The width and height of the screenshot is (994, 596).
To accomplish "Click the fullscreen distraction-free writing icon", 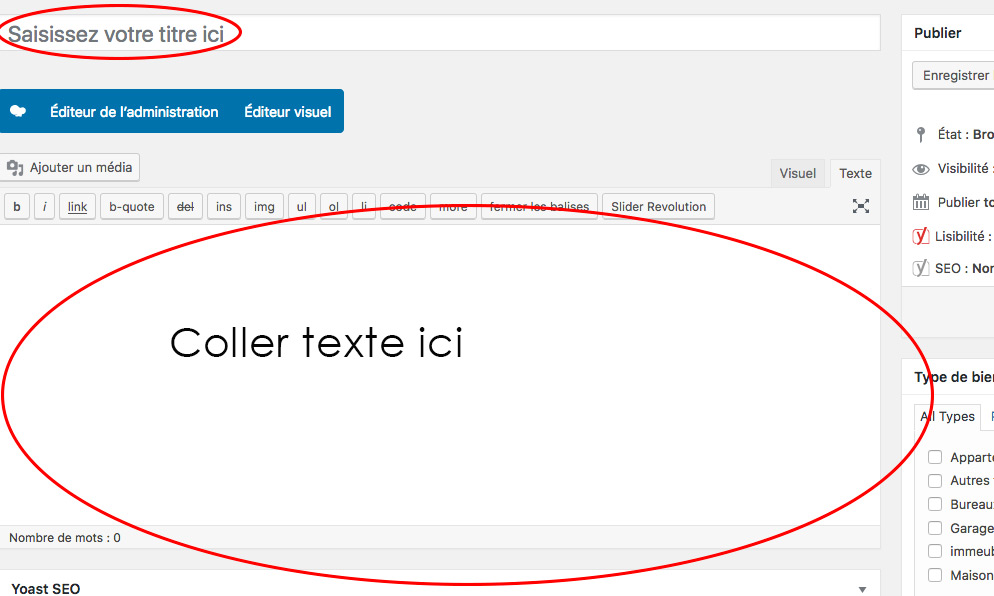I will tap(860, 206).
